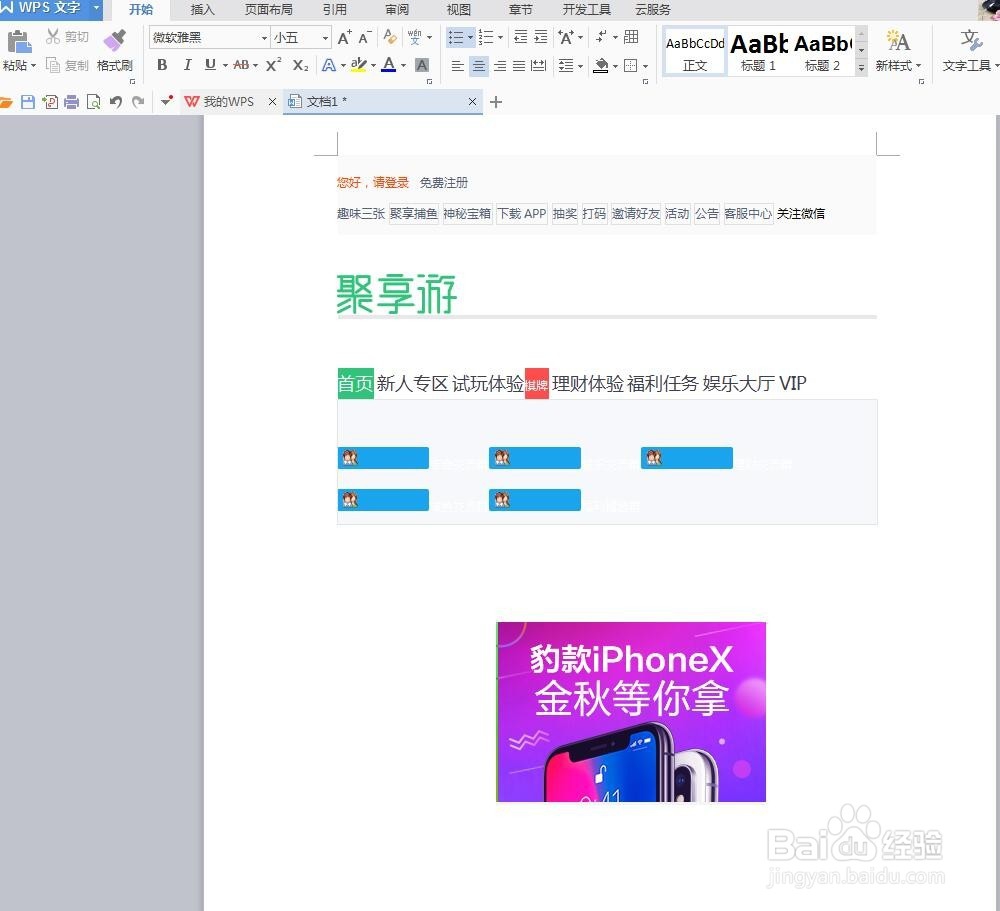Expand the numbered list style arrow

(x=501, y=38)
